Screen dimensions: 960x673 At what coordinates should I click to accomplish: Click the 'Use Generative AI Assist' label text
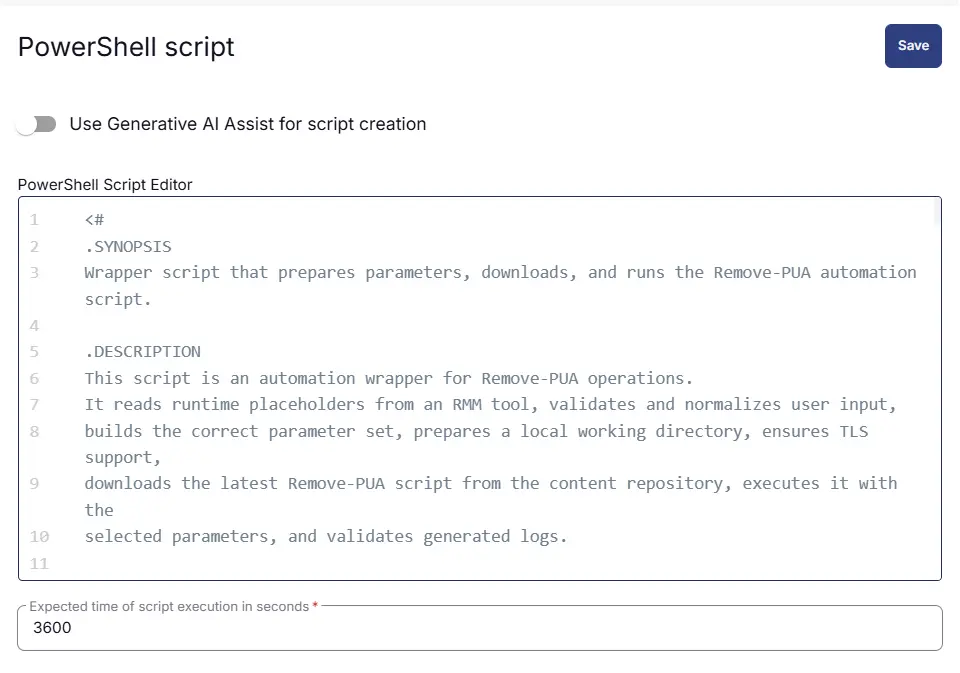click(x=247, y=124)
